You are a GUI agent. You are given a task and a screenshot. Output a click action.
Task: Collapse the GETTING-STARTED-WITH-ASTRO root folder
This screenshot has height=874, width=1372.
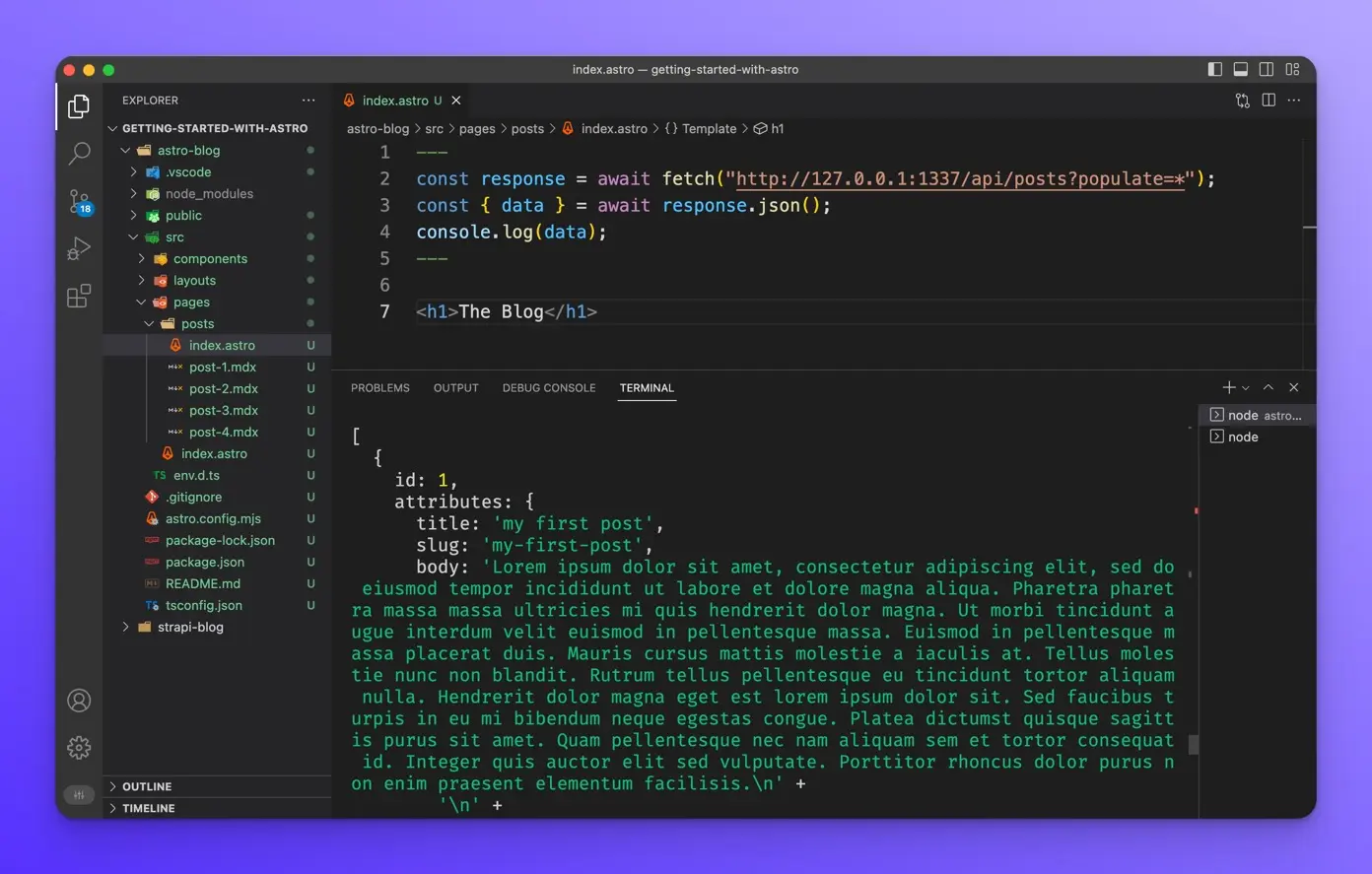215,128
